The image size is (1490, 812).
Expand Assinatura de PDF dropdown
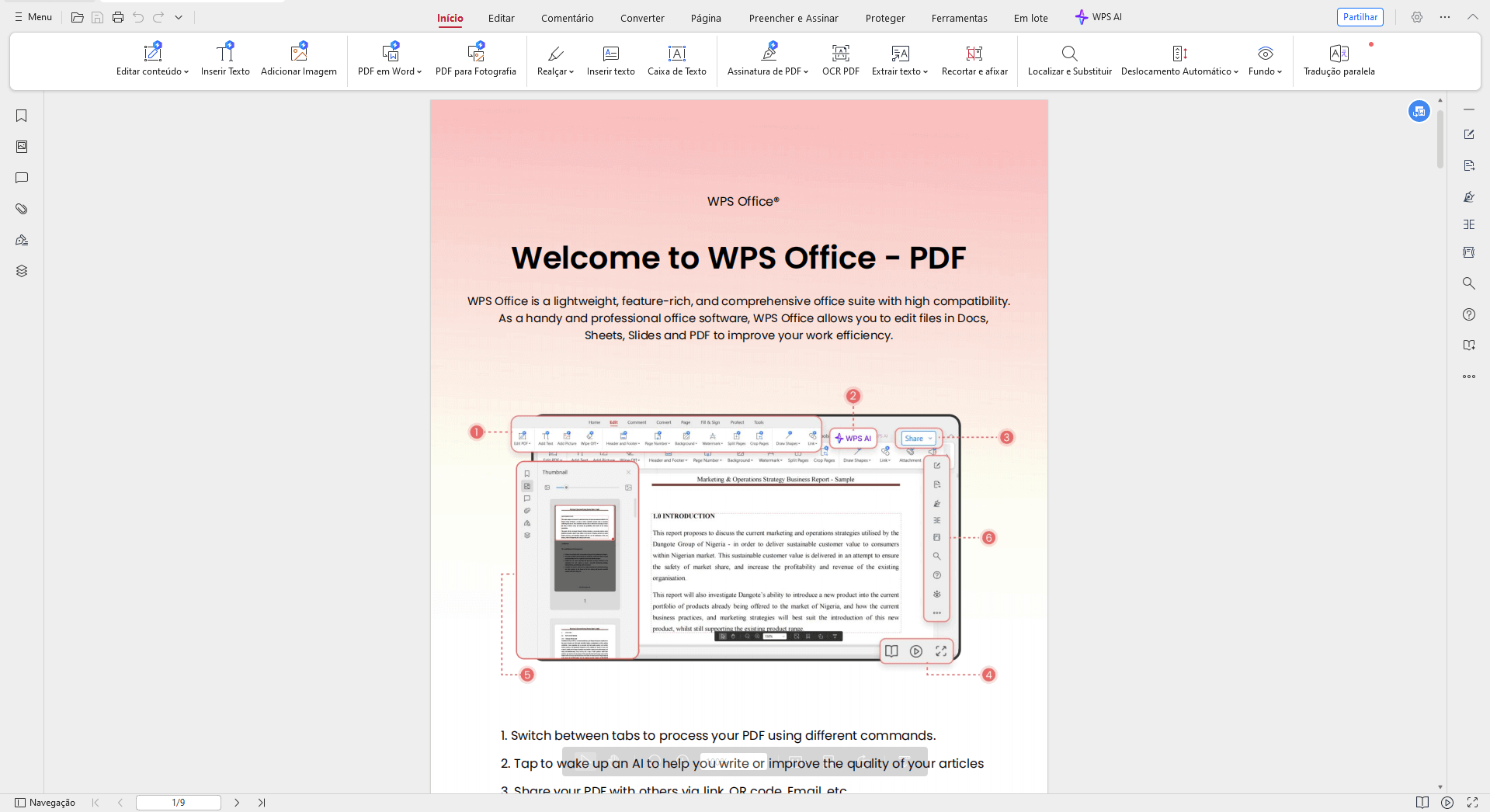[x=806, y=72]
